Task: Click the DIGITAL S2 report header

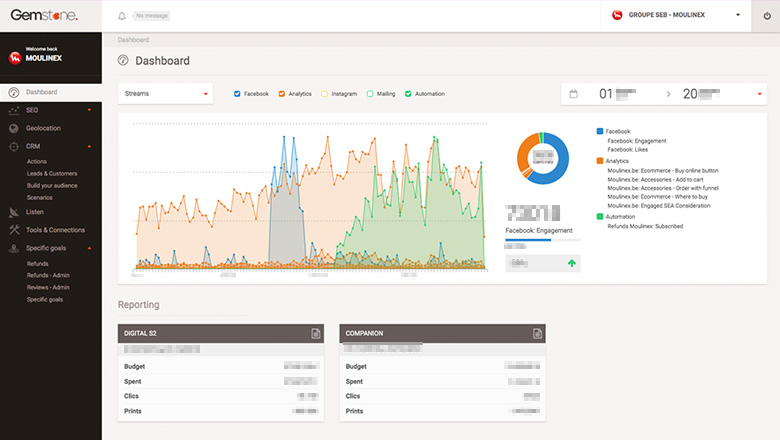Action: coord(221,333)
